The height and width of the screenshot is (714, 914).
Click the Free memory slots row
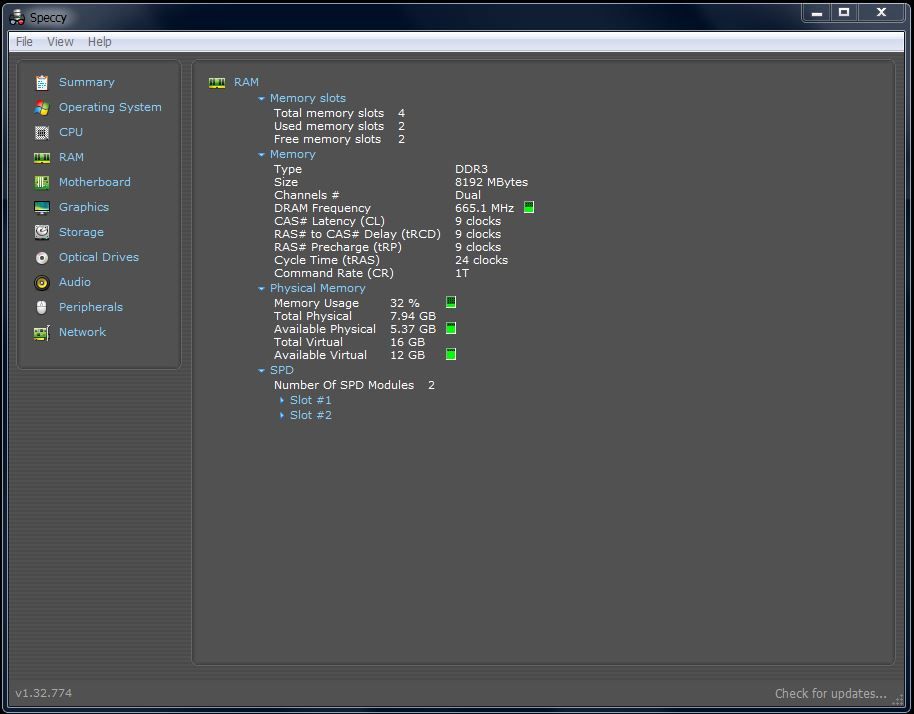[x=339, y=139]
